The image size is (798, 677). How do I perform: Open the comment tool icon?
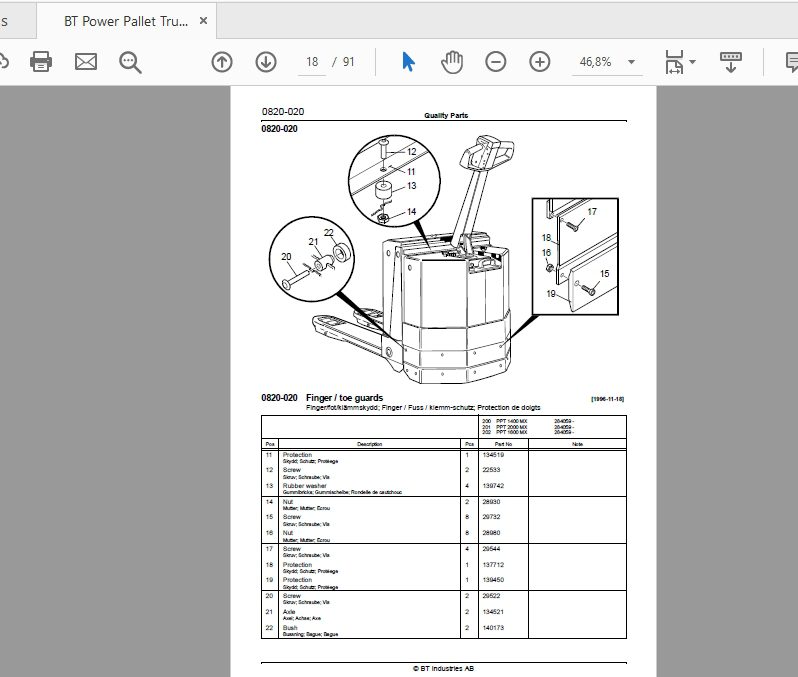coord(792,62)
